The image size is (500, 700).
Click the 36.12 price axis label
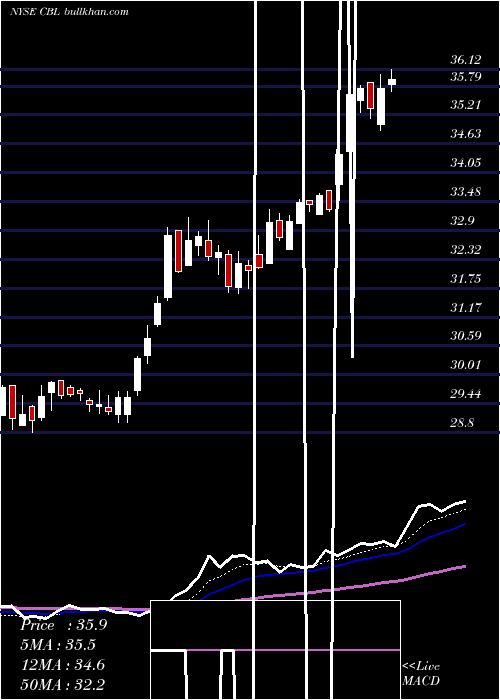[465, 60]
